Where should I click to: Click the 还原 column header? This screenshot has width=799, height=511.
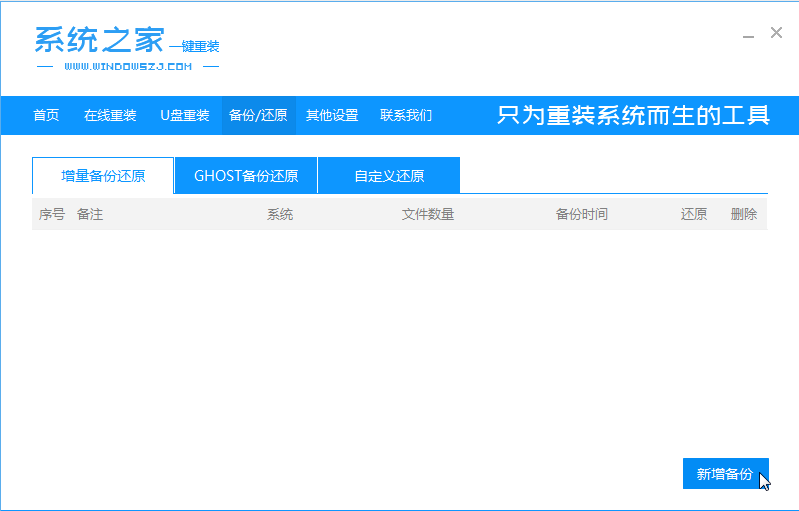pos(694,214)
